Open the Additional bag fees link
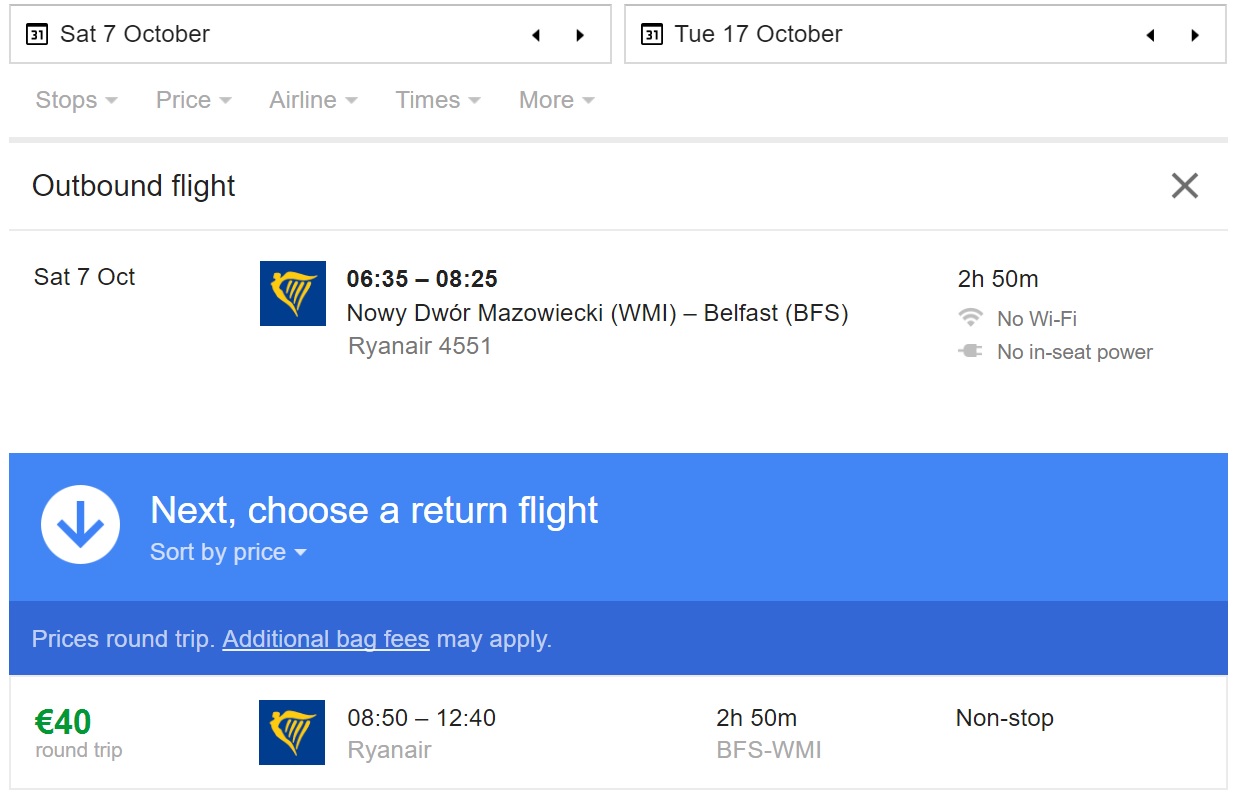The width and height of the screenshot is (1240, 805). coord(326,639)
